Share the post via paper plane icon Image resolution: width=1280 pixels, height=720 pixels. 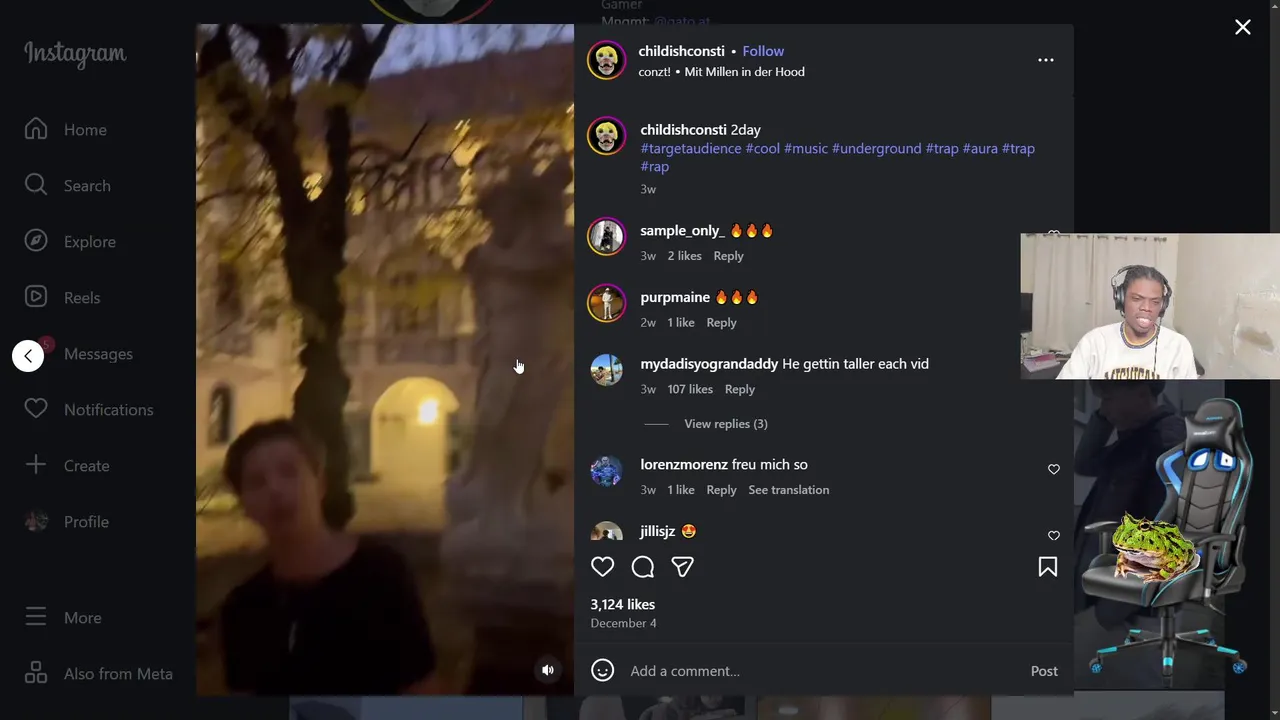tap(683, 567)
